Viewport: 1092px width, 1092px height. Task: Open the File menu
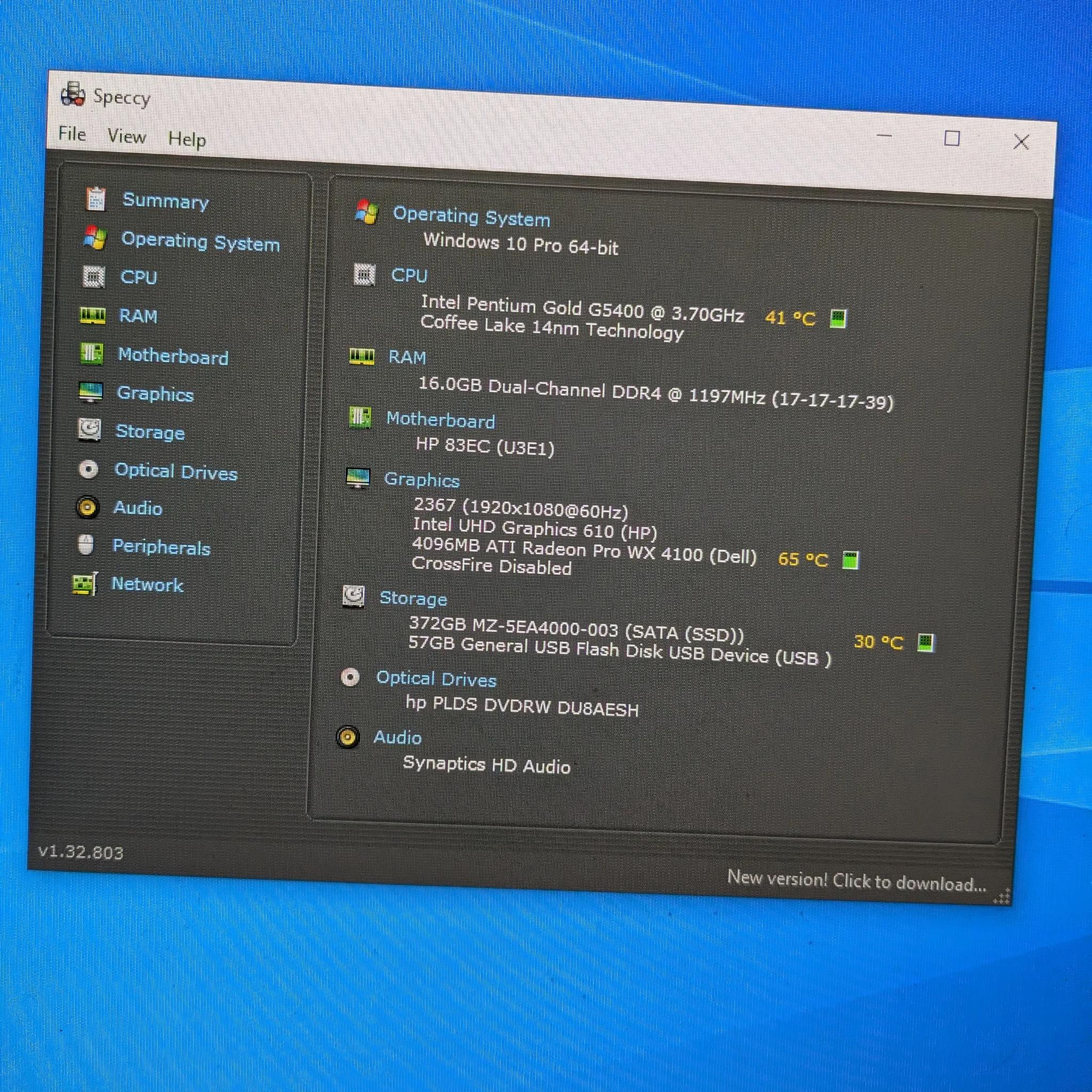click(x=73, y=134)
